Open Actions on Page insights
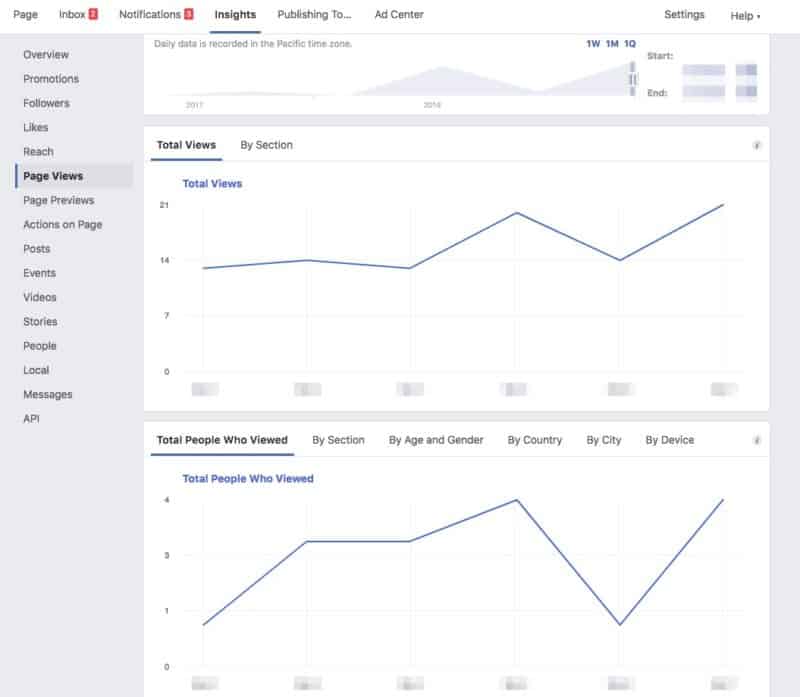This screenshot has width=800, height=697. [63, 225]
